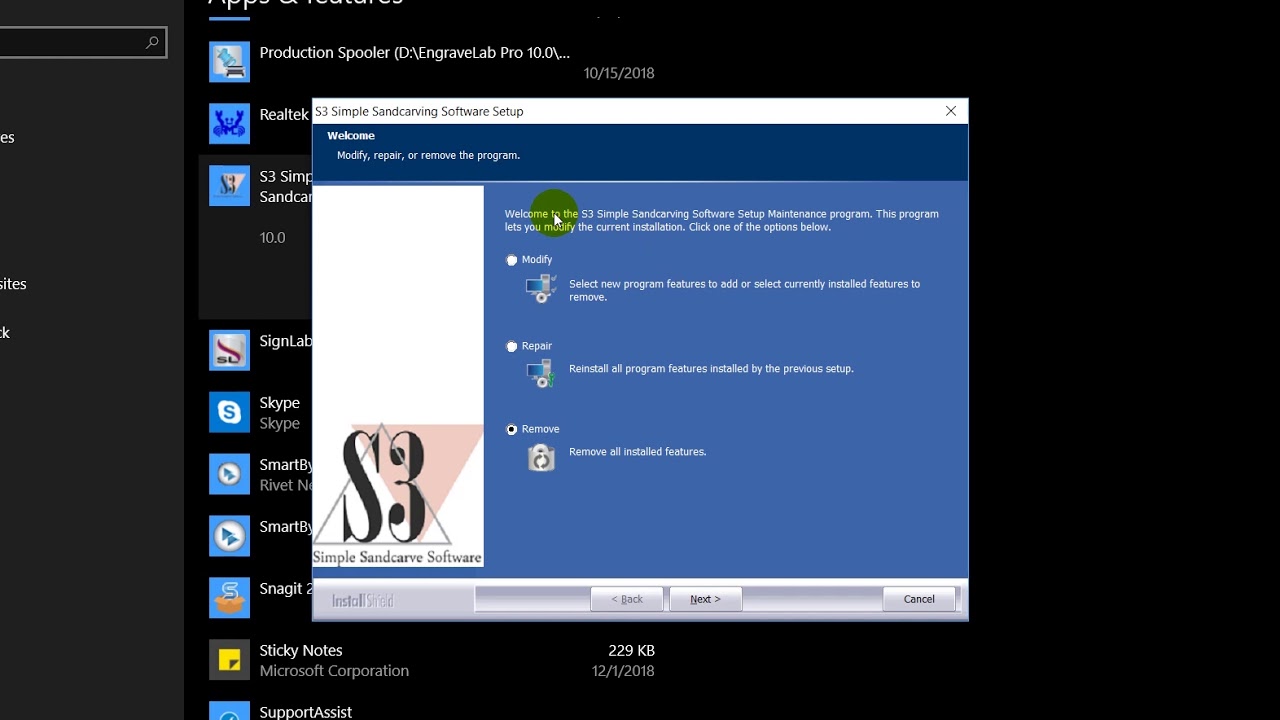Image resolution: width=1280 pixels, height=720 pixels.
Task: Click the Realtek app icon in list
Action: tap(229, 124)
